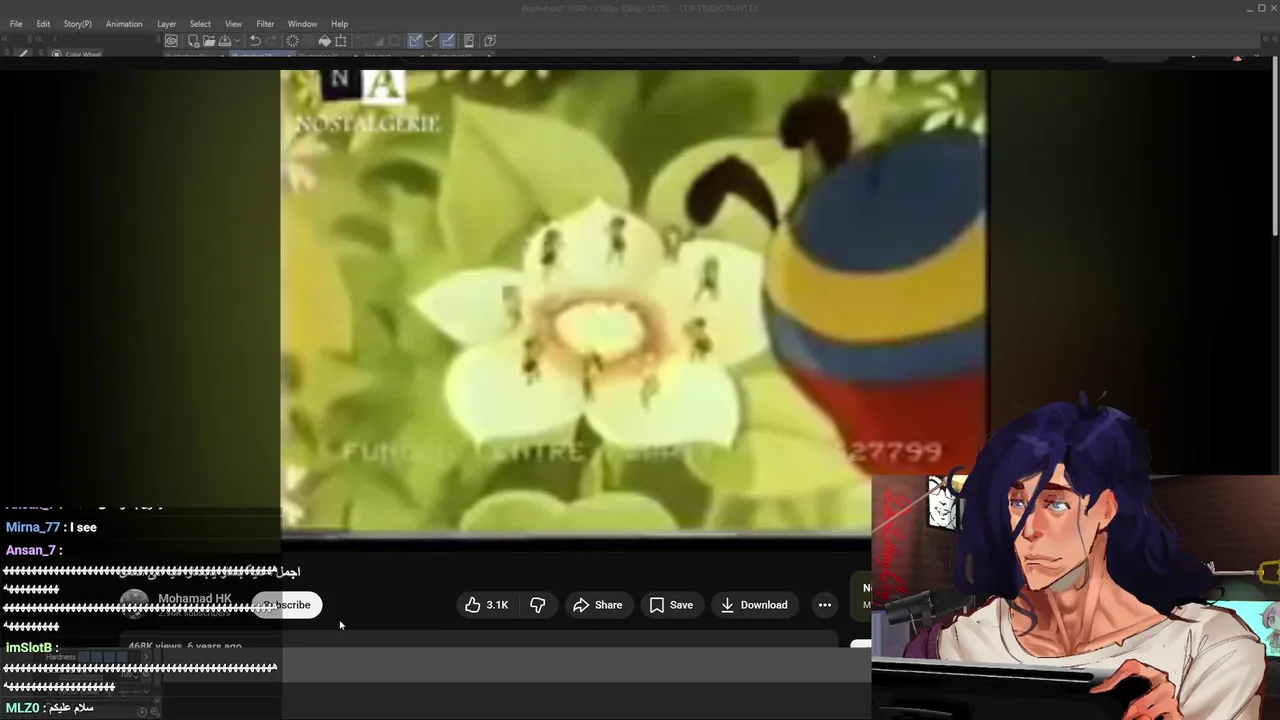Click the YouTube Share button
Image resolution: width=1280 pixels, height=720 pixels.
point(598,605)
